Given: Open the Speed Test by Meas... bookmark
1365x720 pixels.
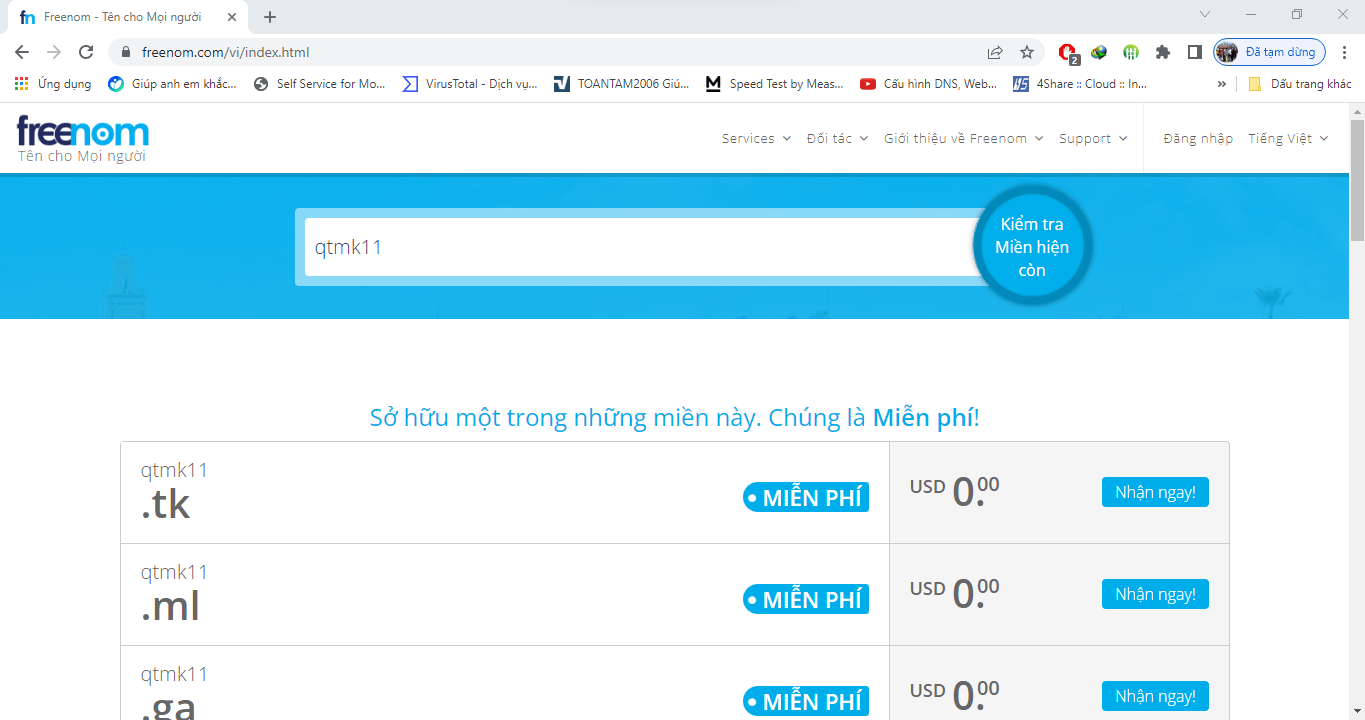Looking at the screenshot, I should [x=775, y=84].
